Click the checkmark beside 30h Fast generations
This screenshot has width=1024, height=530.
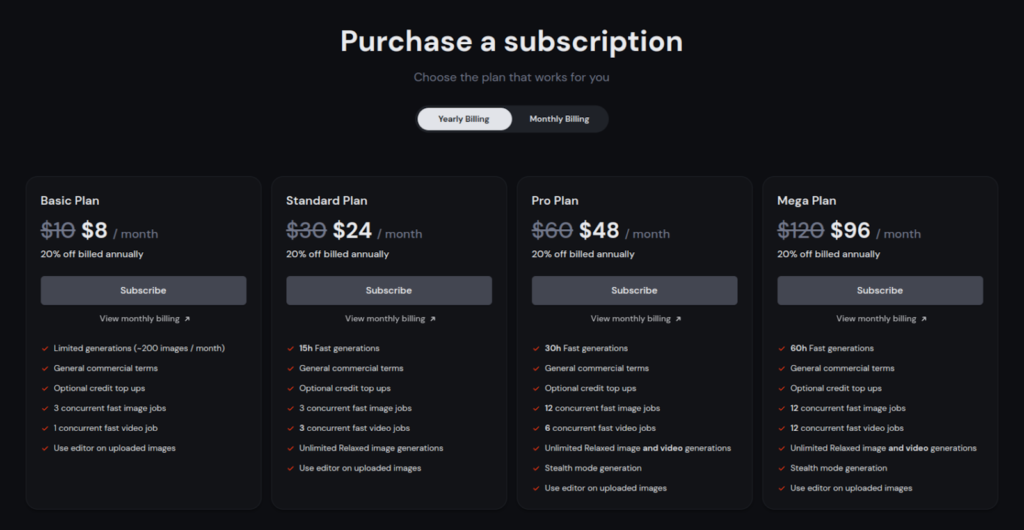pos(536,348)
